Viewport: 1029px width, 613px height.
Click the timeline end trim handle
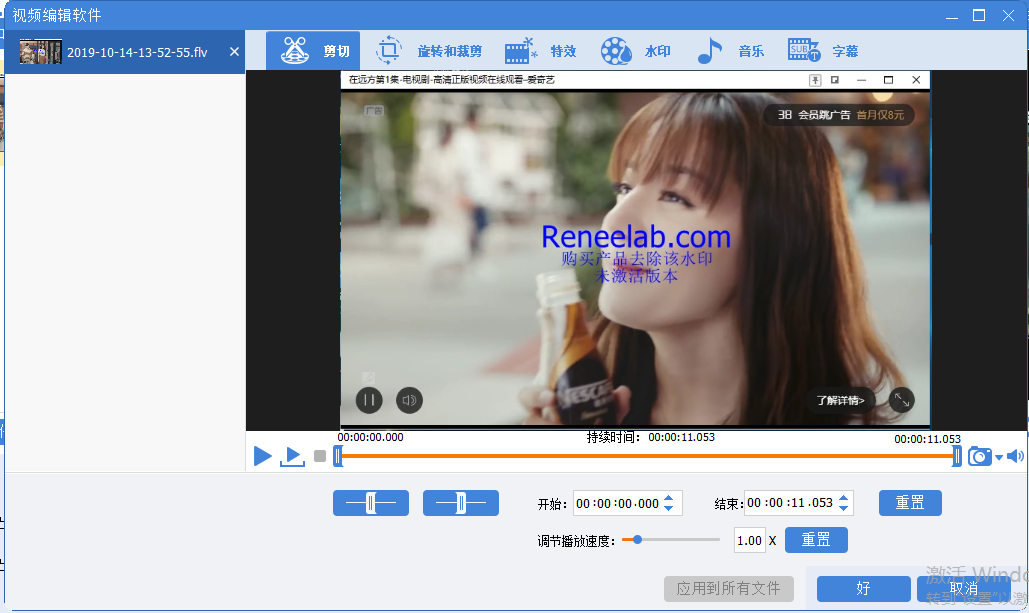[x=957, y=455]
